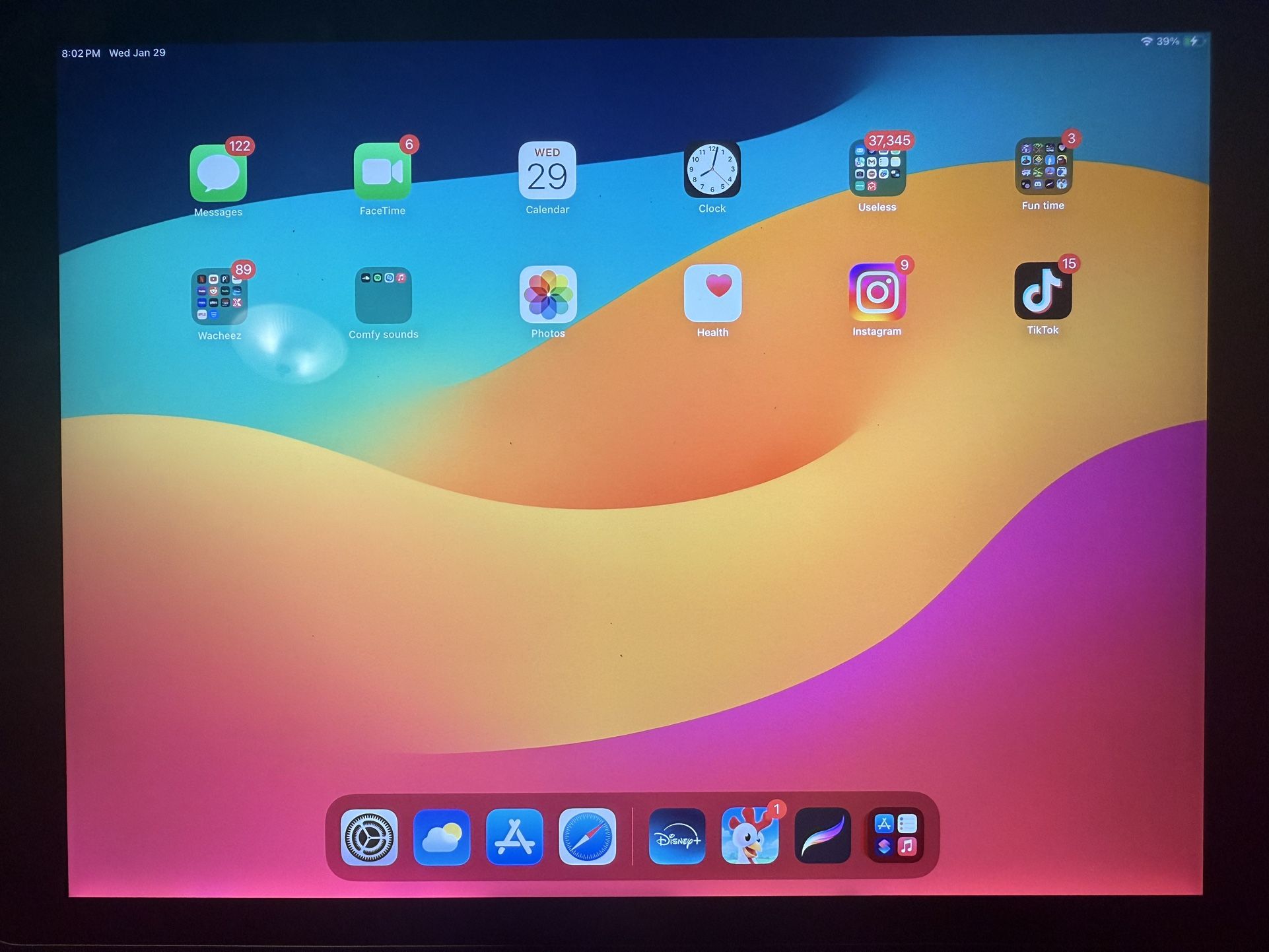Open the Clock app
Image resolution: width=1269 pixels, height=952 pixels.
pos(712,172)
